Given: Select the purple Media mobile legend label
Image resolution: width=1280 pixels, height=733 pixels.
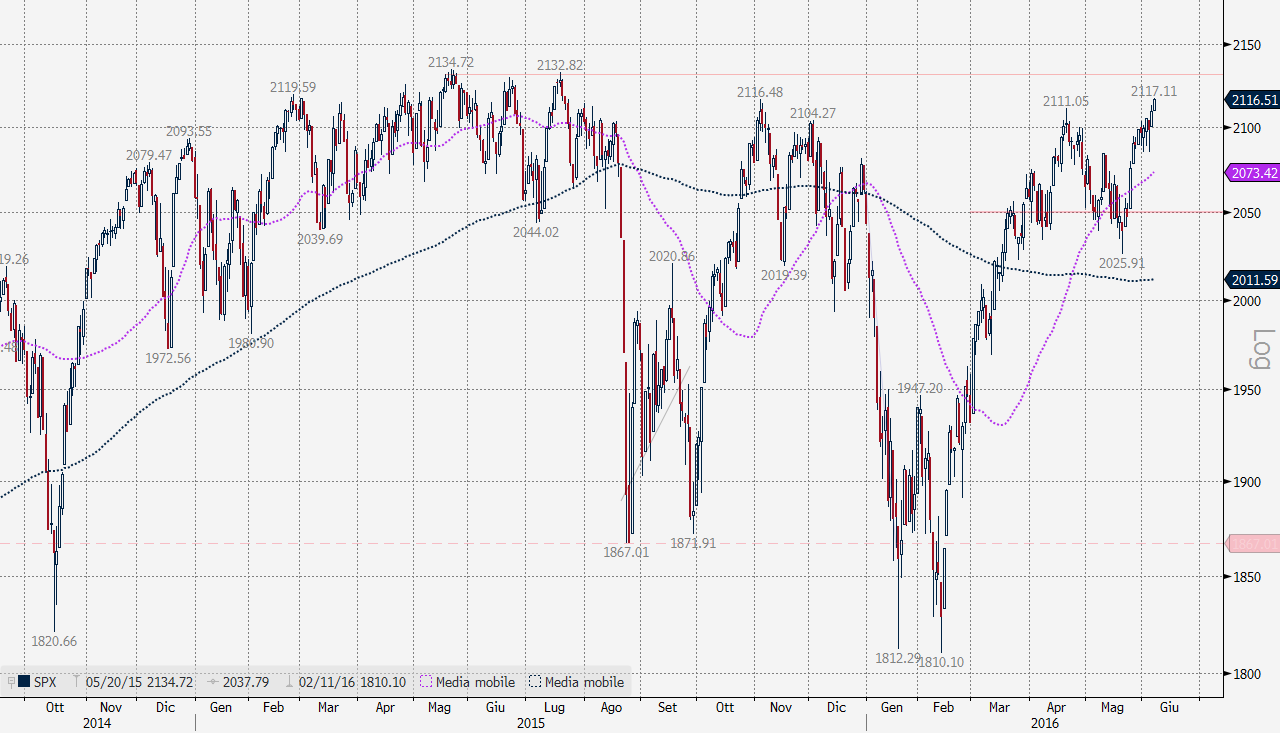Looking at the screenshot, I should pyautogui.click(x=476, y=682).
